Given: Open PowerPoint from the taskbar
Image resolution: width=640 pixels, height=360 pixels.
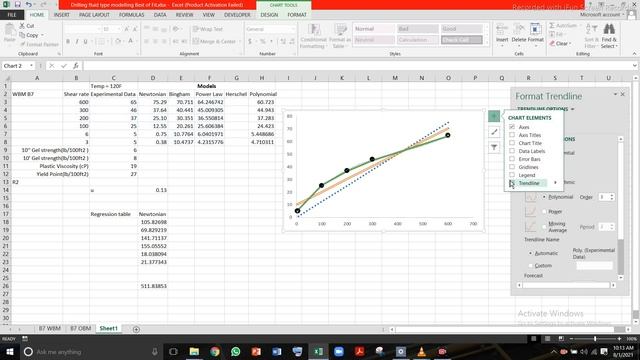Looking at the screenshot, I should 256,351.
